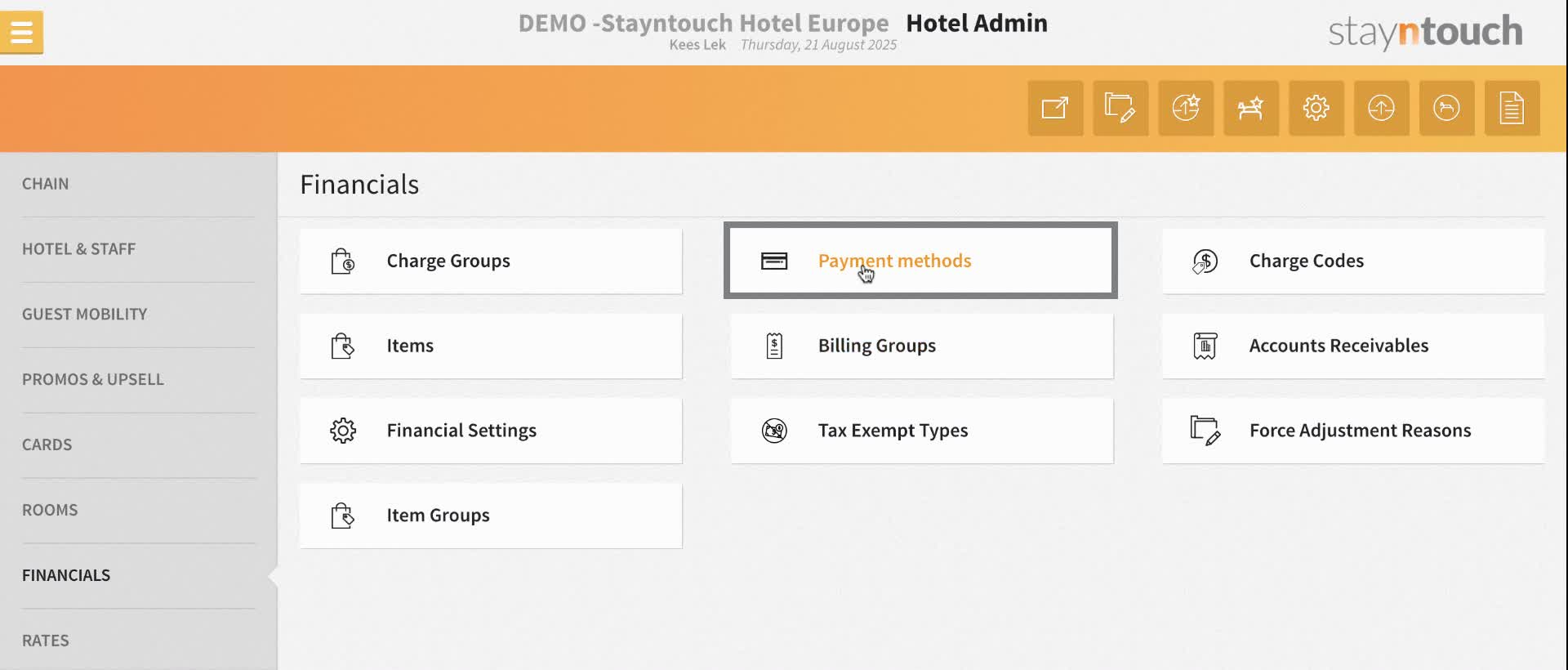Go to CARDS in the sidebar
1568x670 pixels.
click(x=47, y=445)
